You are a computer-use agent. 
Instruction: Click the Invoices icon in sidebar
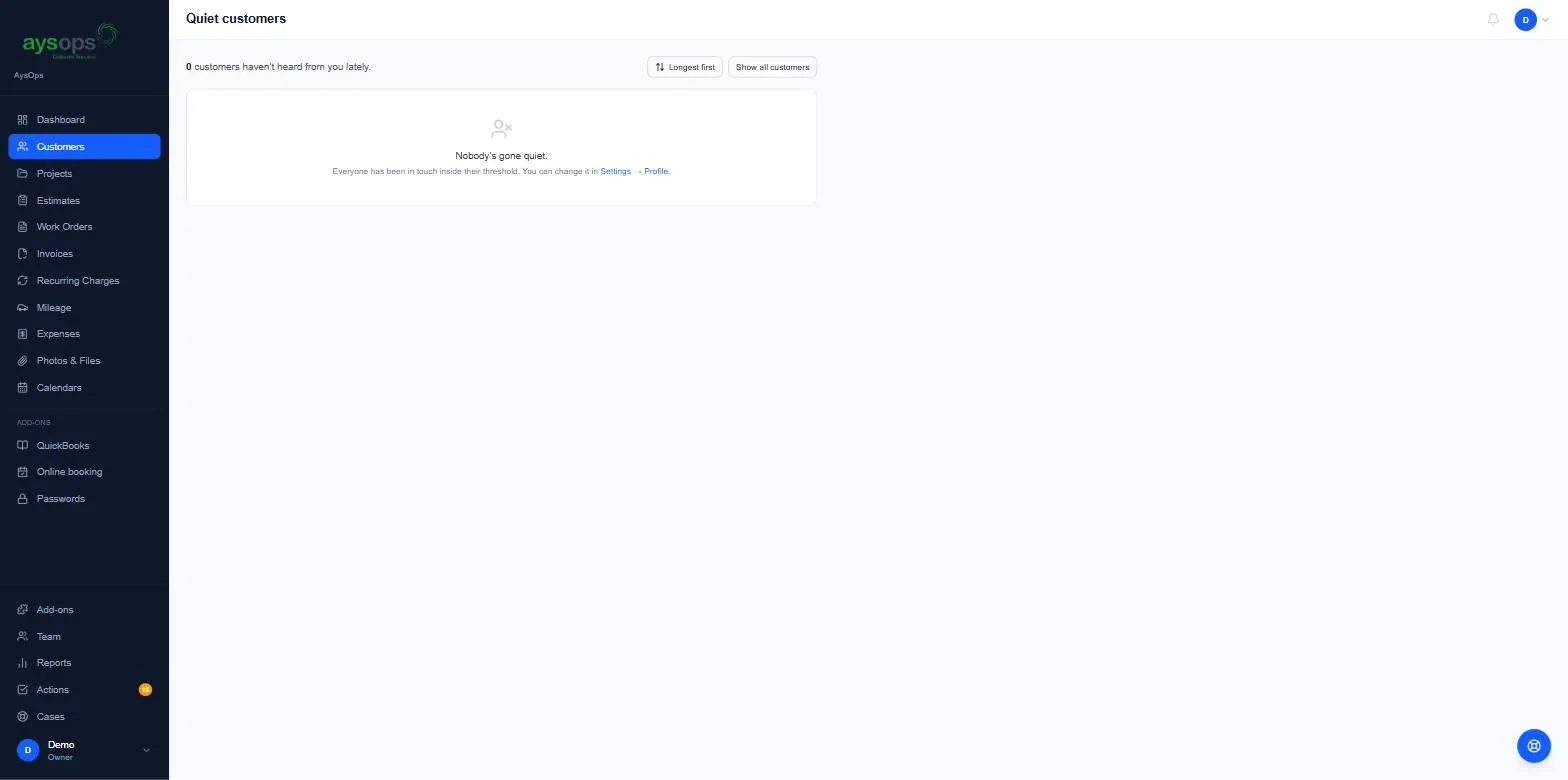coord(23,254)
